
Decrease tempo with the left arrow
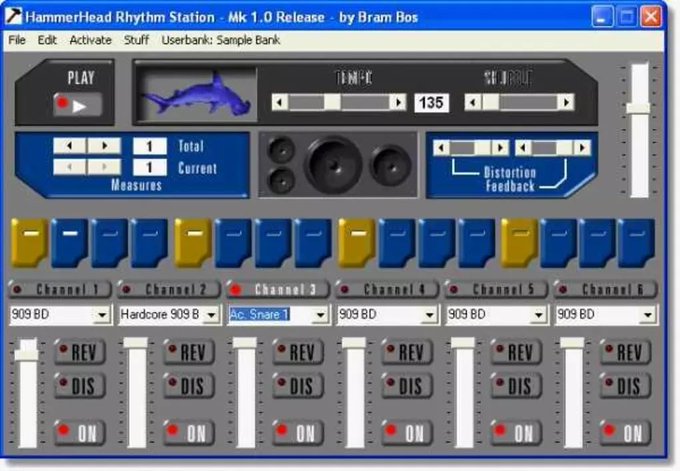click(x=280, y=103)
